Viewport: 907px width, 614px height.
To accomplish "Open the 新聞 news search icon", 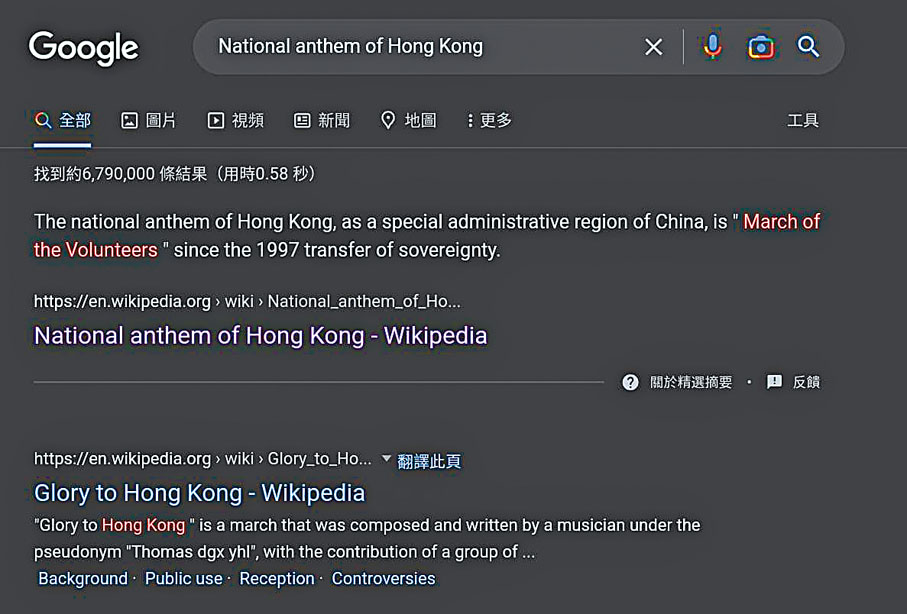I will tap(301, 120).
